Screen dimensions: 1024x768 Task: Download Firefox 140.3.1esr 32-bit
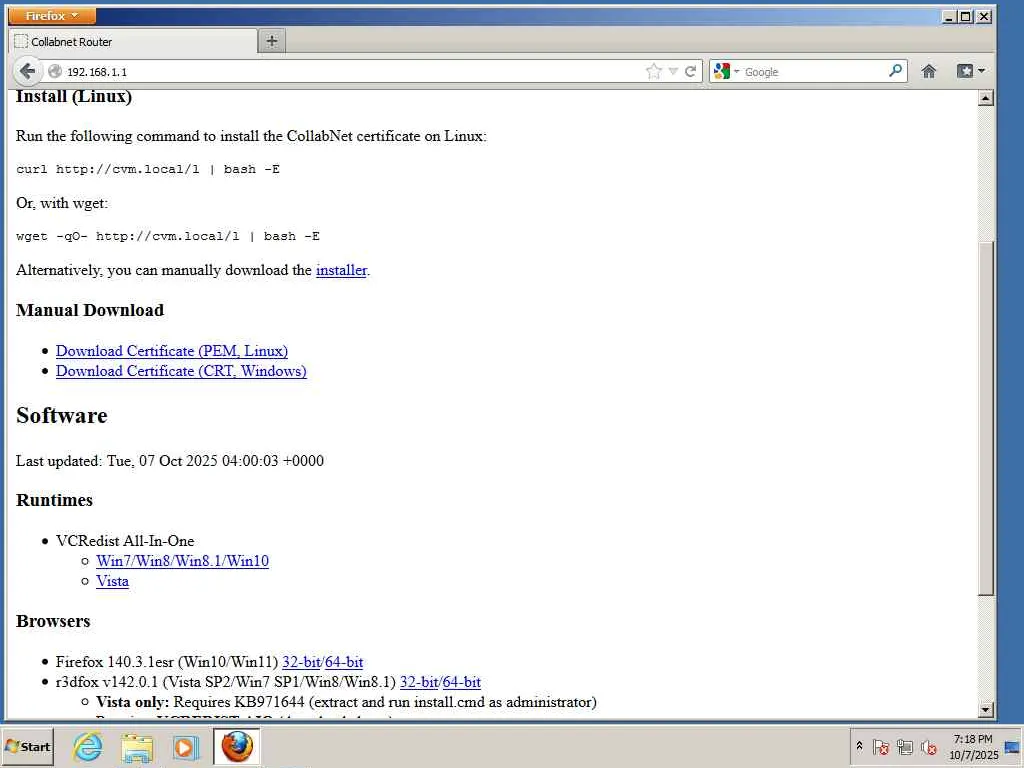tap(301, 662)
